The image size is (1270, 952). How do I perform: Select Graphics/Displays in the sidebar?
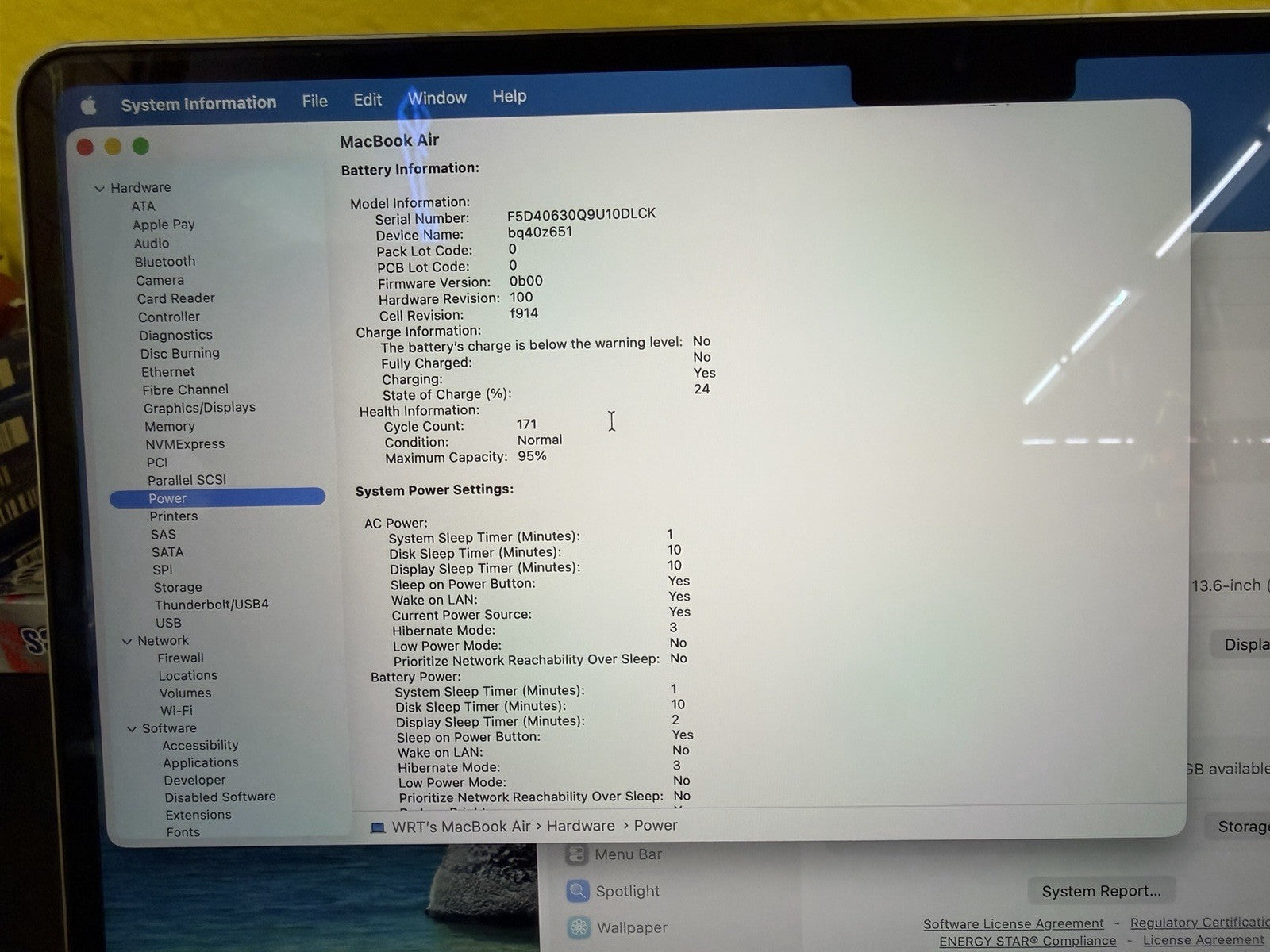pos(199,408)
